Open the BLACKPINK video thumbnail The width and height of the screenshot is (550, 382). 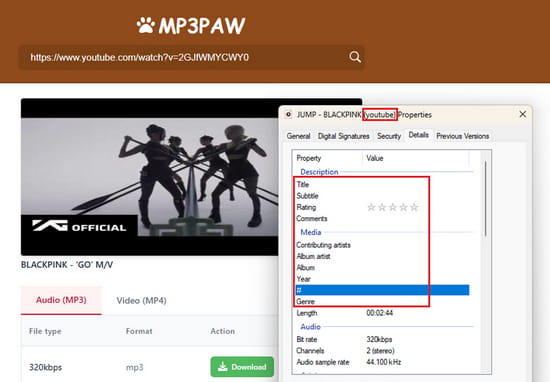[150, 177]
